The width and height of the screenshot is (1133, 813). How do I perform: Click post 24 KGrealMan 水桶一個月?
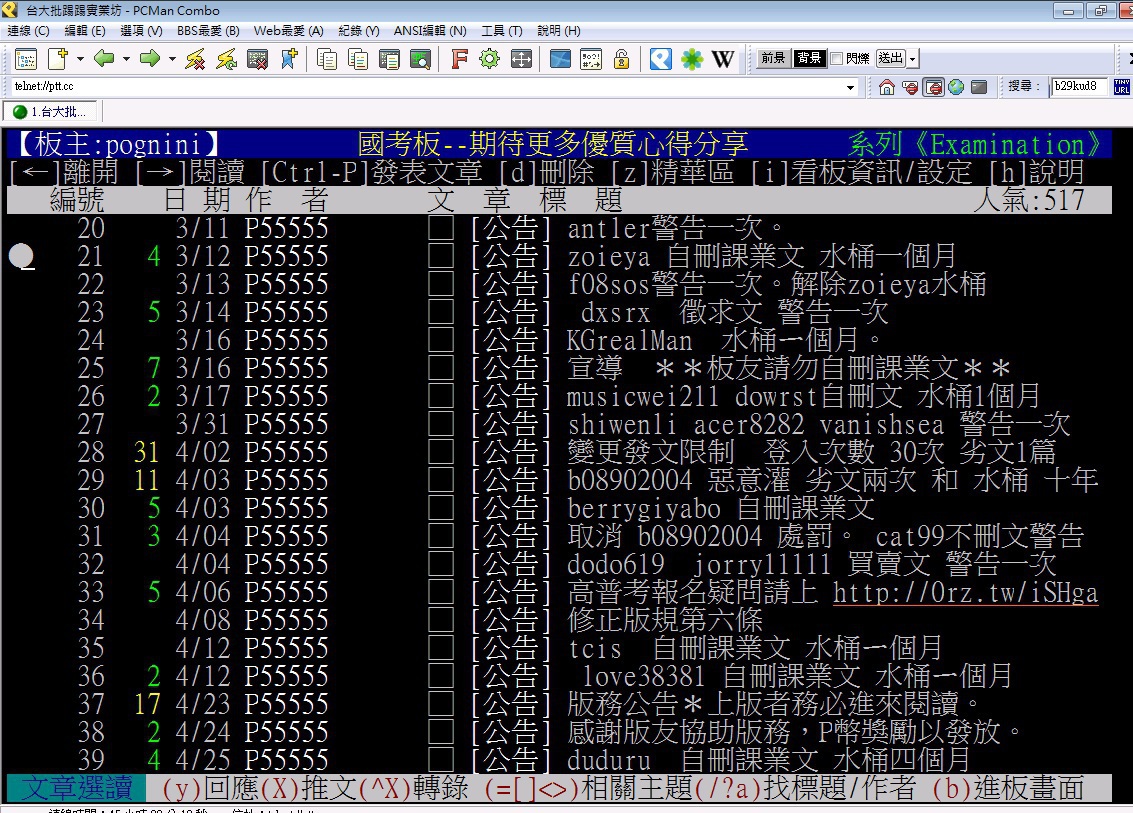[x=725, y=340]
